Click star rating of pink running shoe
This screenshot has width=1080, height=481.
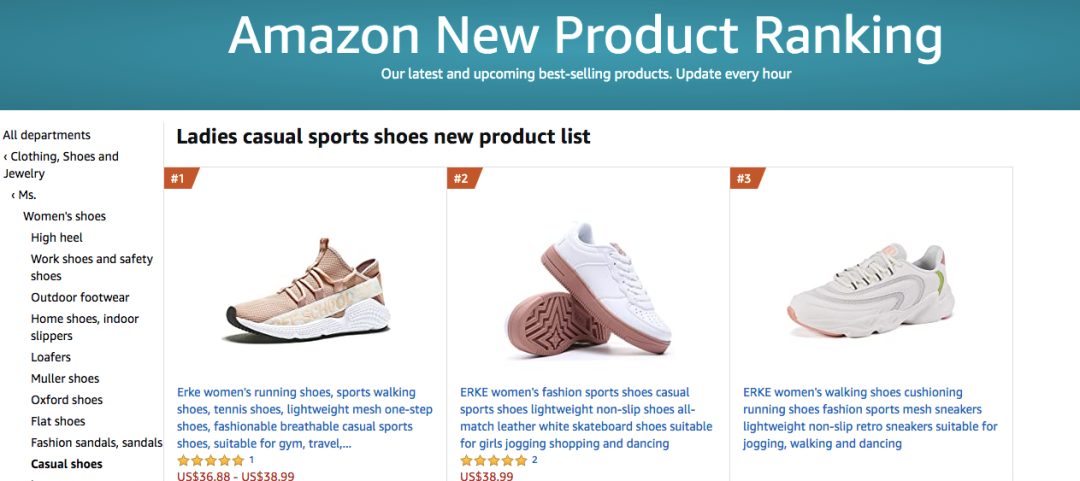(210, 460)
